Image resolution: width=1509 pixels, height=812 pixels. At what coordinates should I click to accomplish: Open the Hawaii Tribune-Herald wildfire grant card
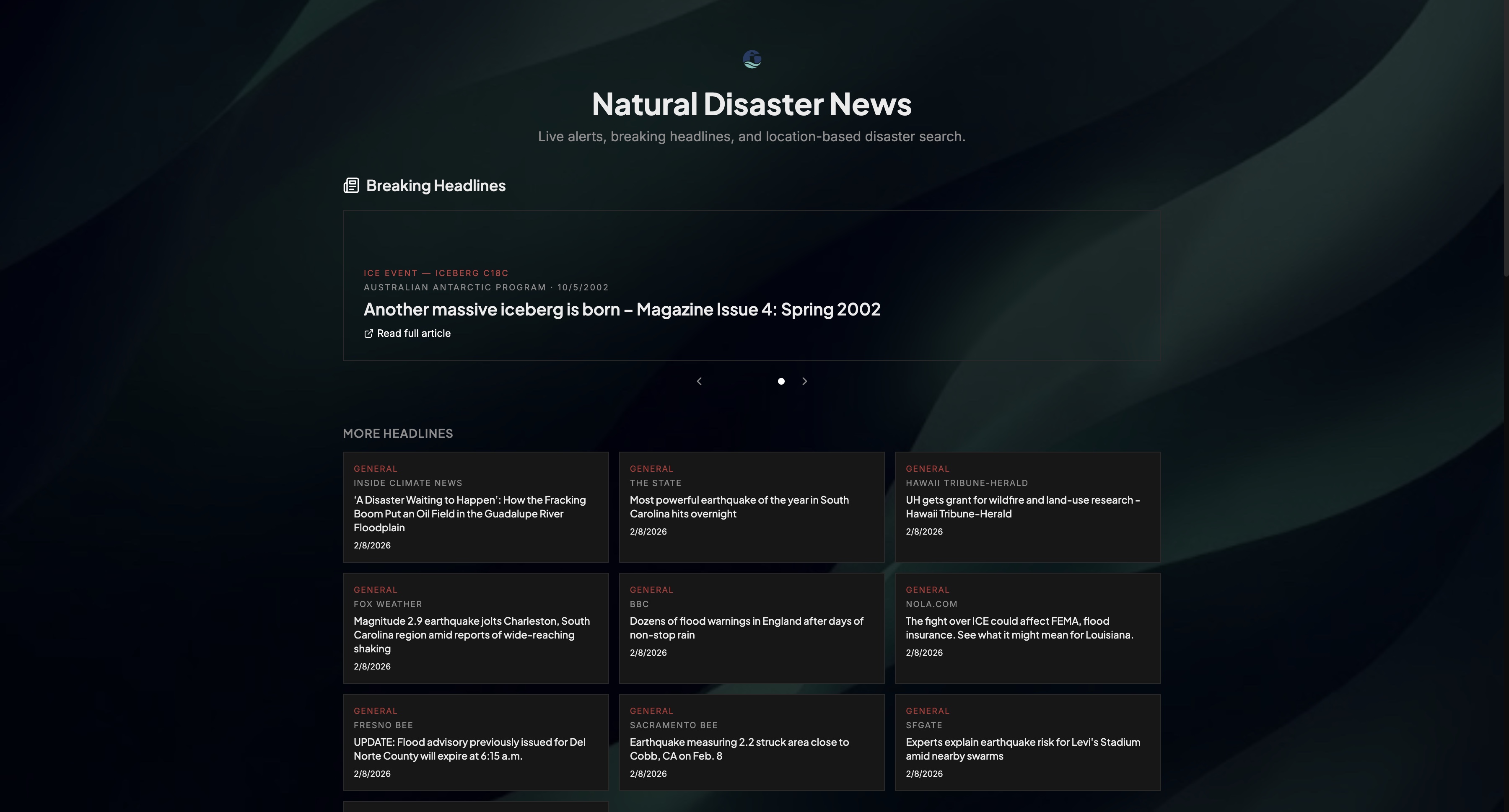tap(1027, 507)
